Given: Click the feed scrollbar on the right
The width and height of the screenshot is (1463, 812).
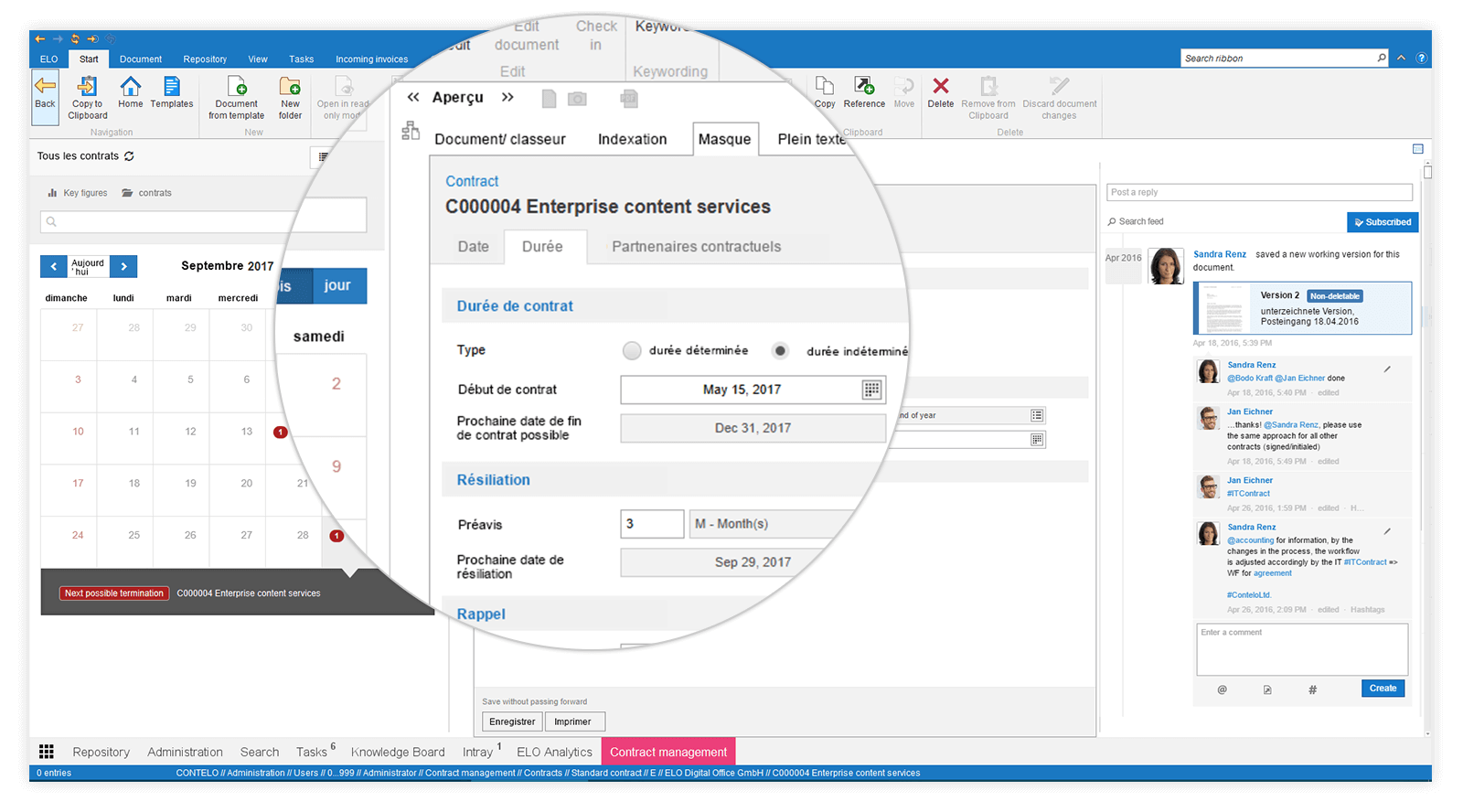Looking at the screenshot, I should click(1427, 172).
